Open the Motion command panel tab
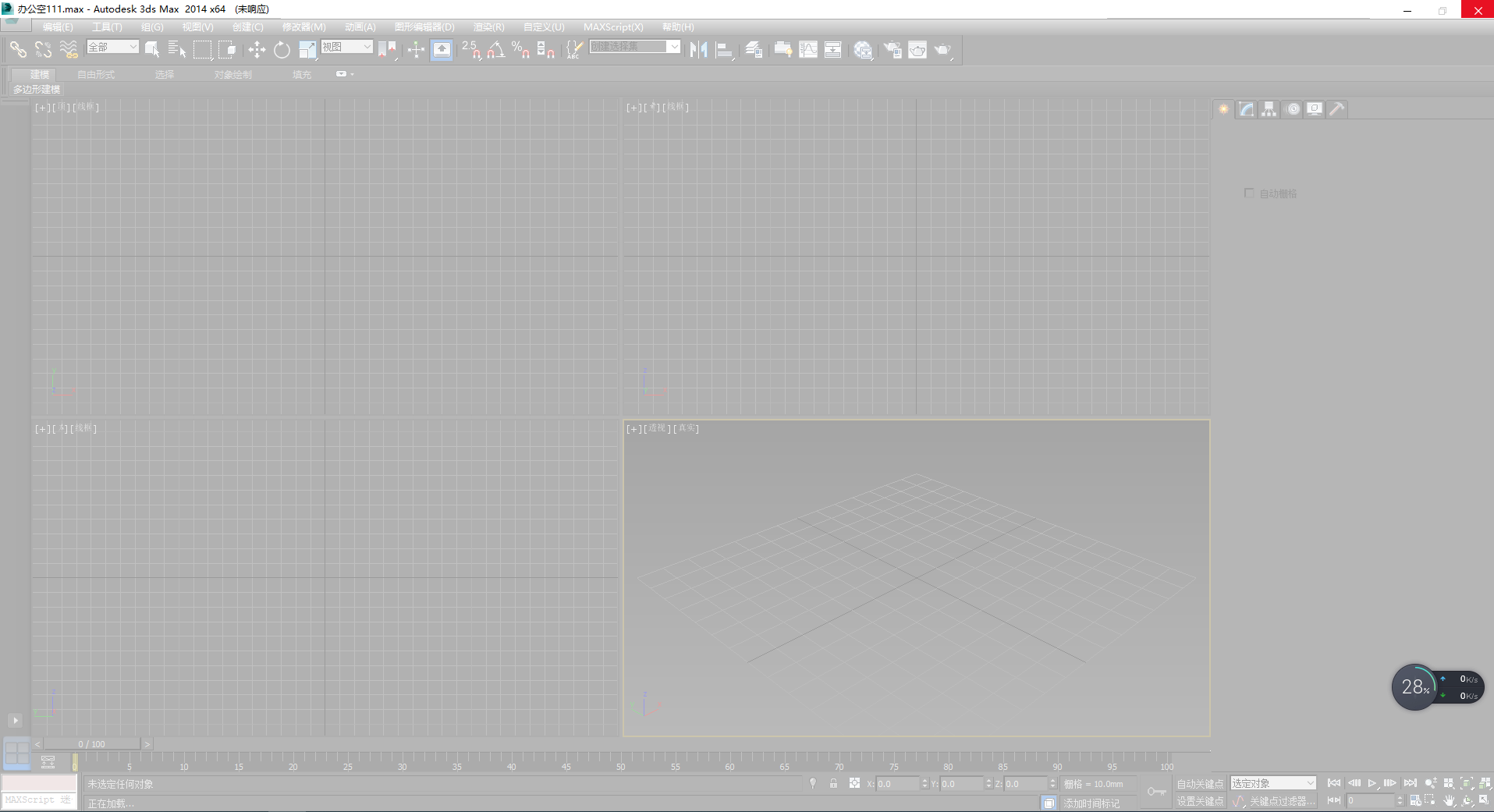The image size is (1494, 812). click(x=1293, y=109)
